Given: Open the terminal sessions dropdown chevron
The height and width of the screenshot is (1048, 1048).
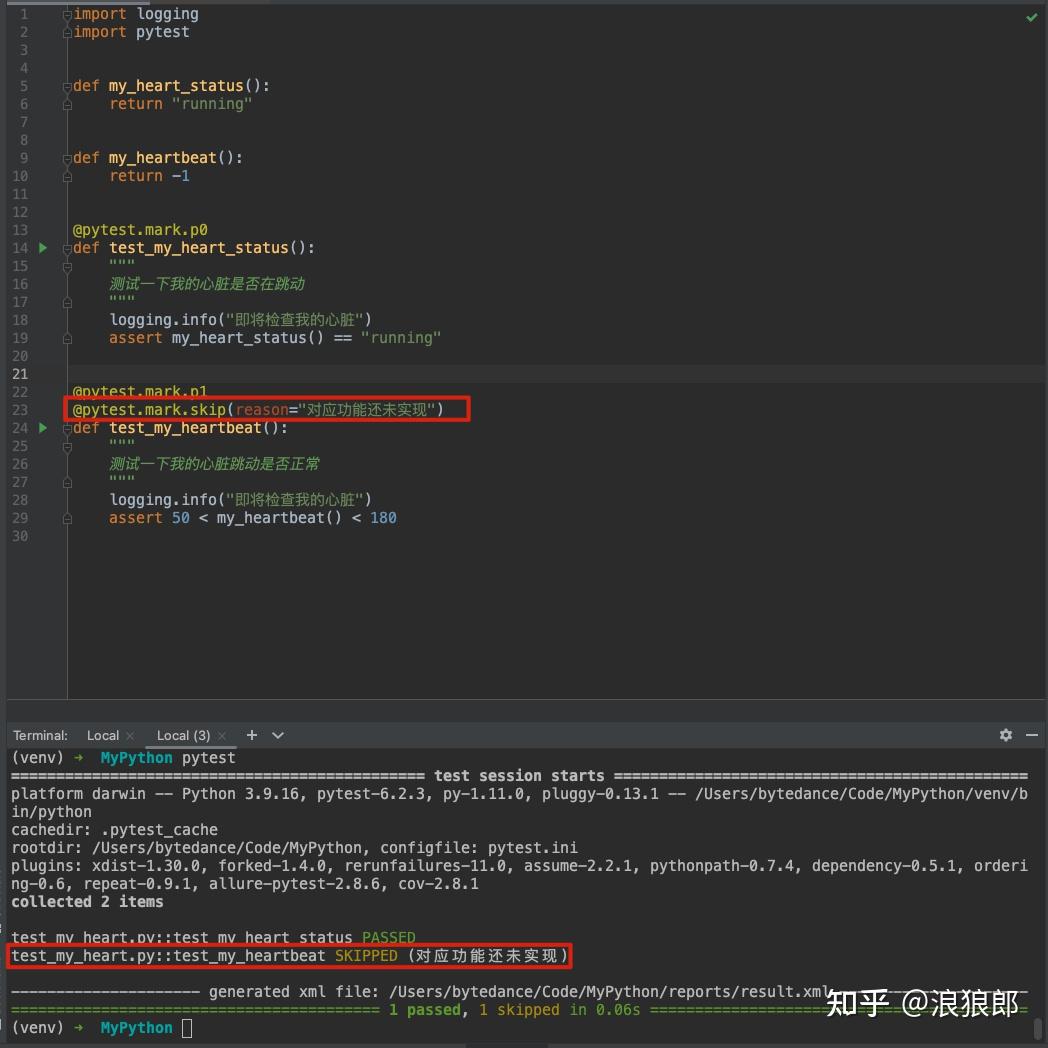Looking at the screenshot, I should 277,735.
